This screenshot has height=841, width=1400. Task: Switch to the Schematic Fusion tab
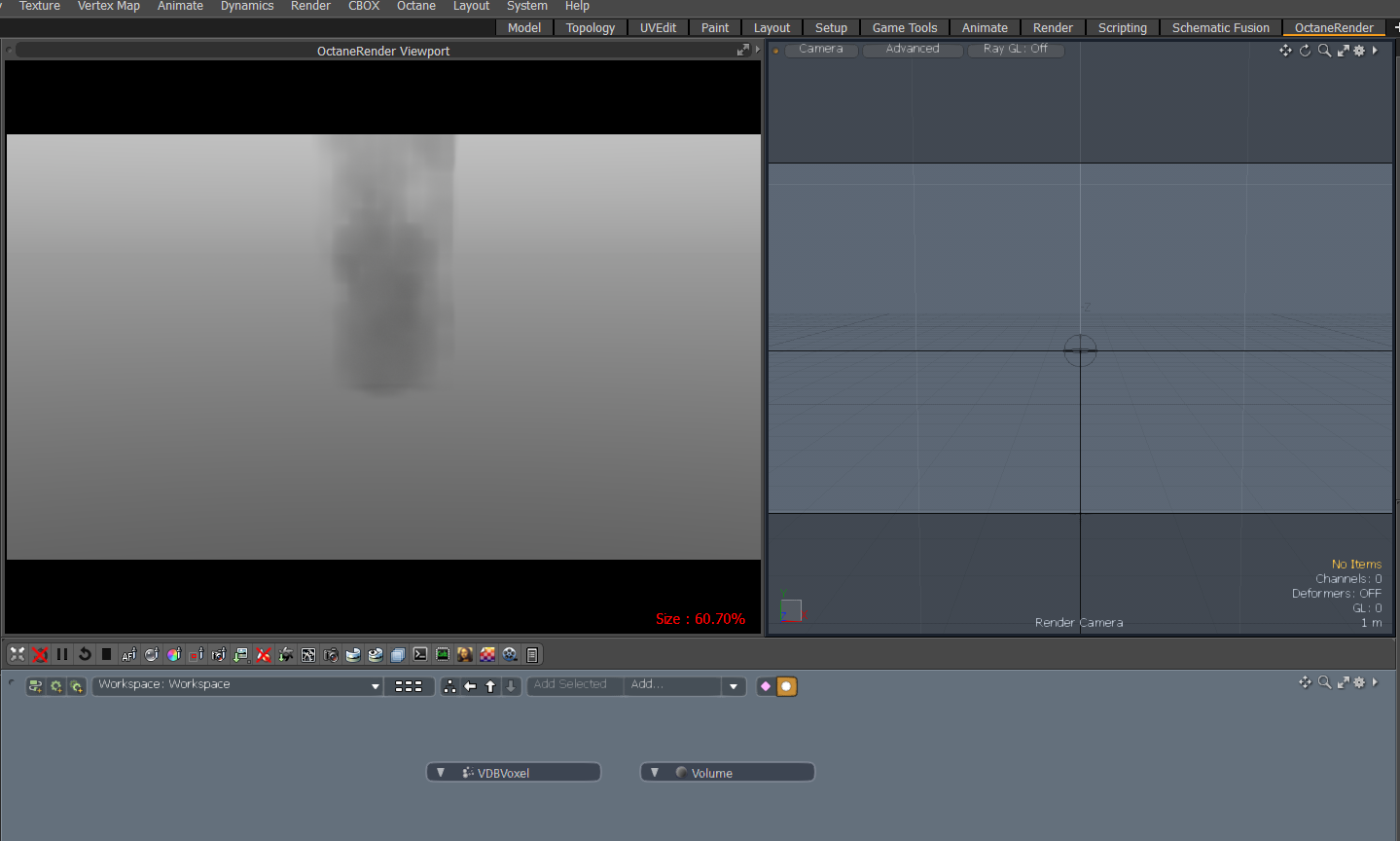1221,28
